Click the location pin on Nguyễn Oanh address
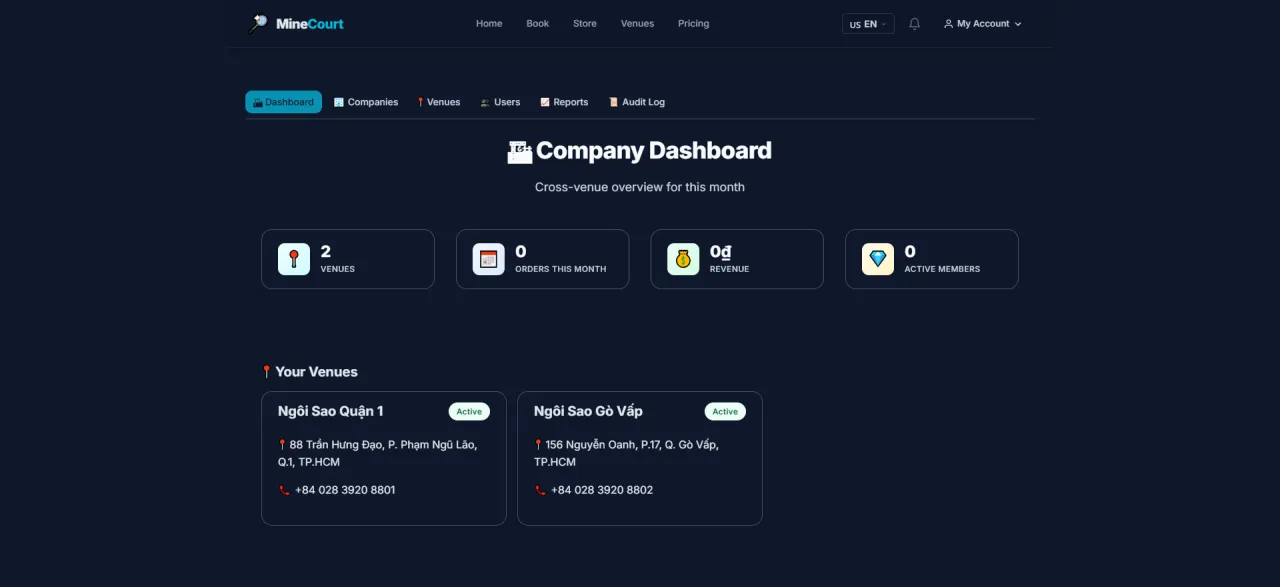Screen dimensions: 1280x587 539,445
